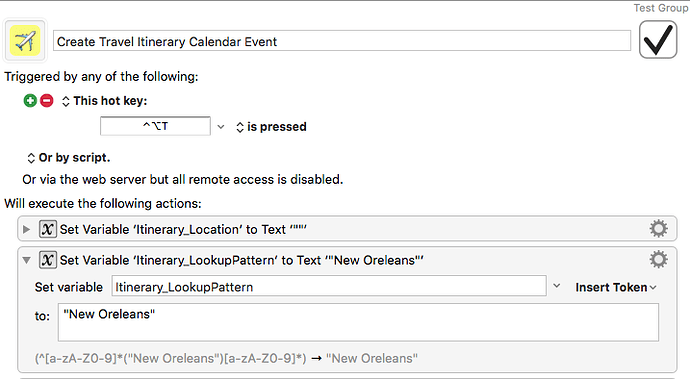Click the Itinerary_LookupPattern variable name field
The height and width of the screenshot is (379, 690).
click(329, 287)
